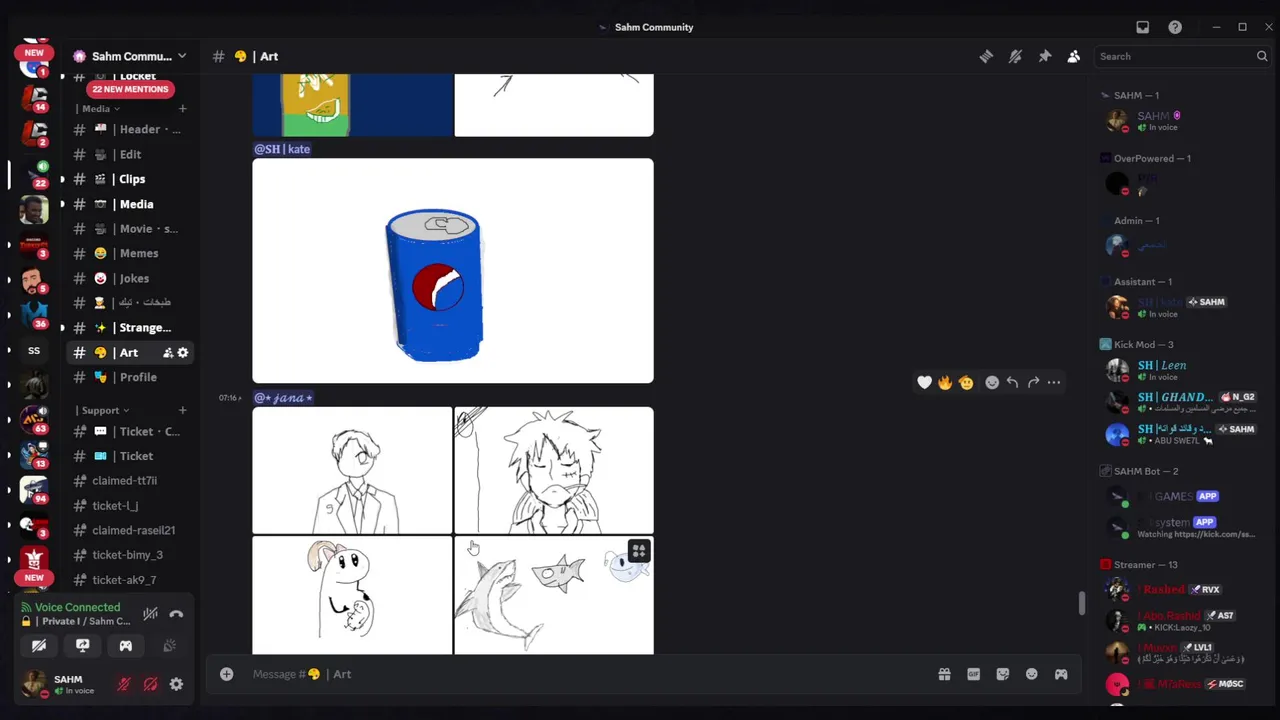1280x720 pixels.
Task: Reply to the message
Action: pos(1012,382)
